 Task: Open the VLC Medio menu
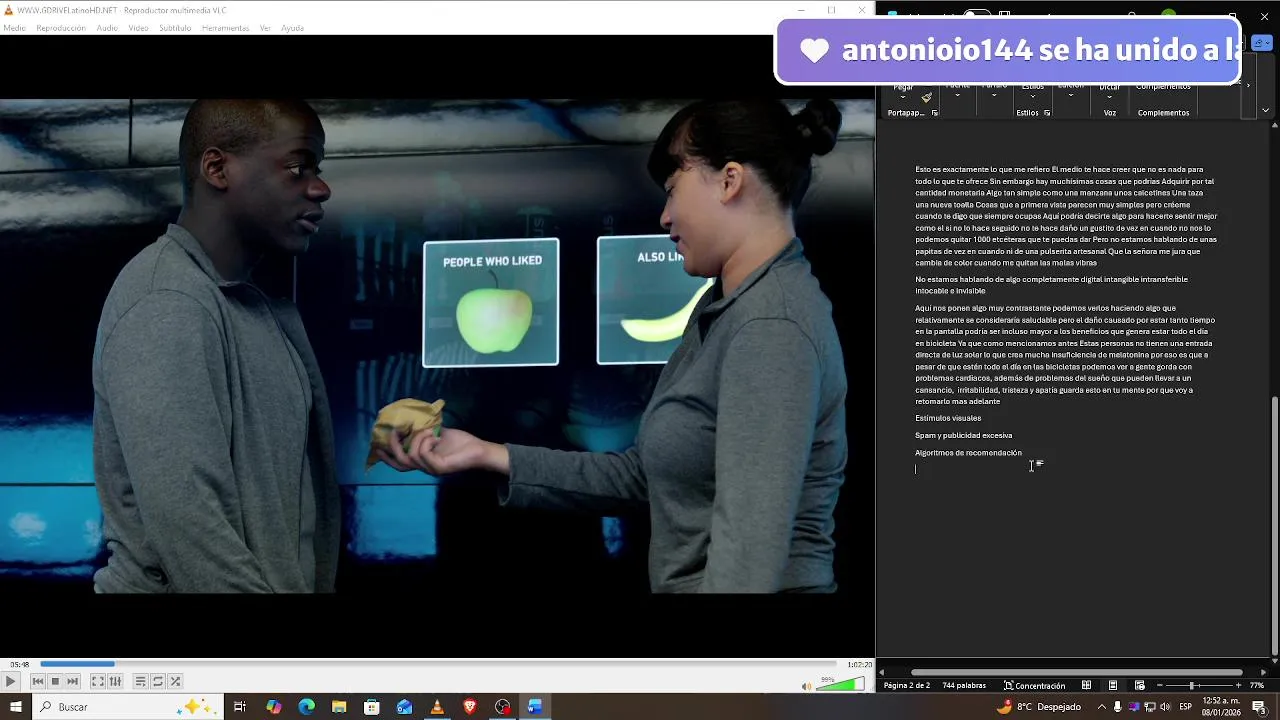(14, 28)
